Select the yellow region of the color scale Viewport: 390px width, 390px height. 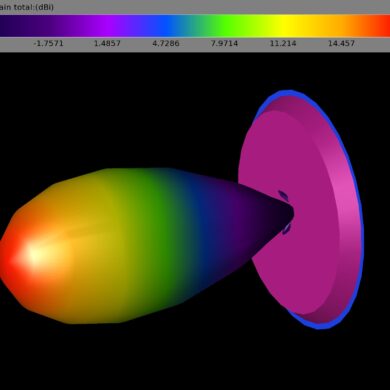click(x=283, y=26)
